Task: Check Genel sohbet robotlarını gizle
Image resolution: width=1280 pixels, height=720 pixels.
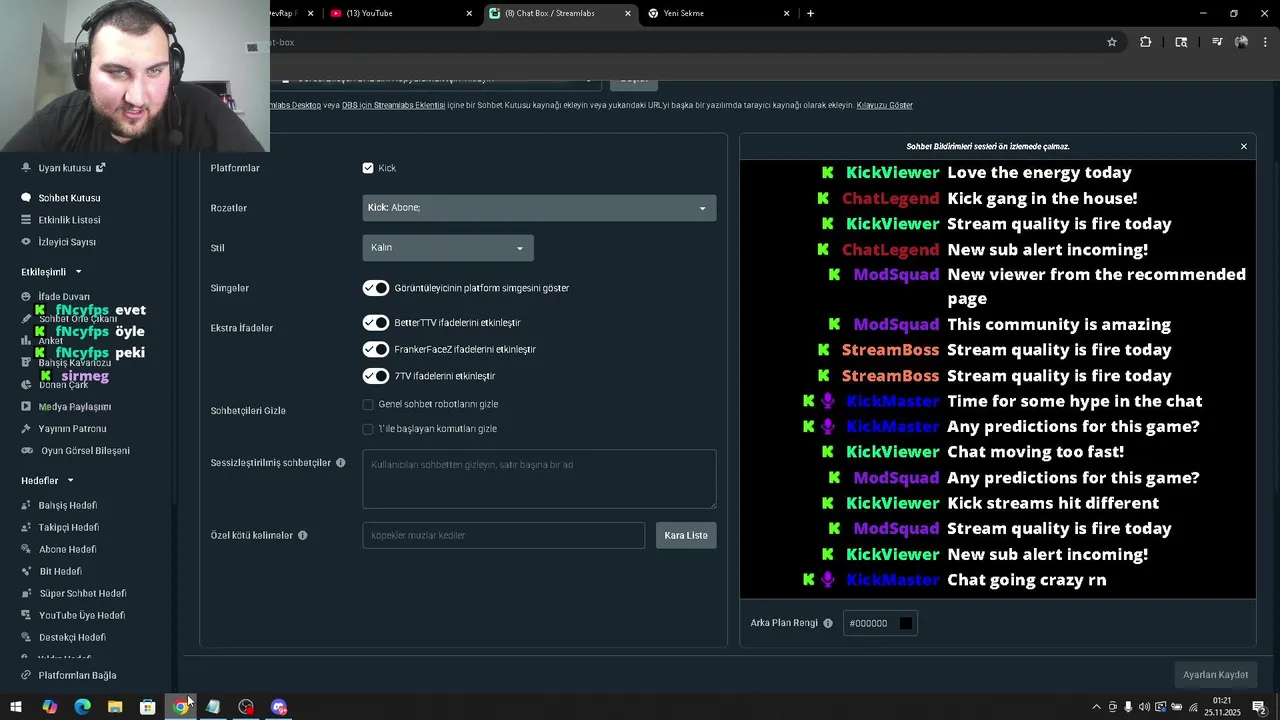Action: (368, 404)
